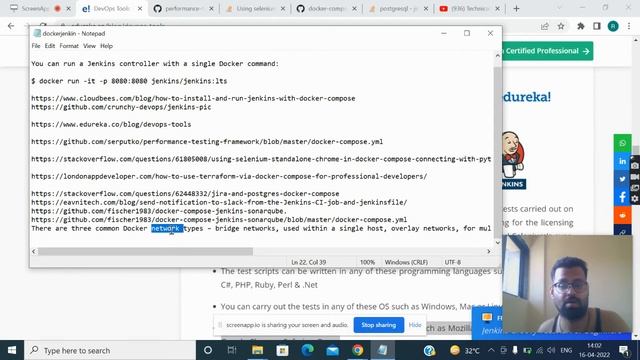Open the Help menu in Notepad
Image resolution: width=640 pixels, height=360 pixels.
pos(107,46)
